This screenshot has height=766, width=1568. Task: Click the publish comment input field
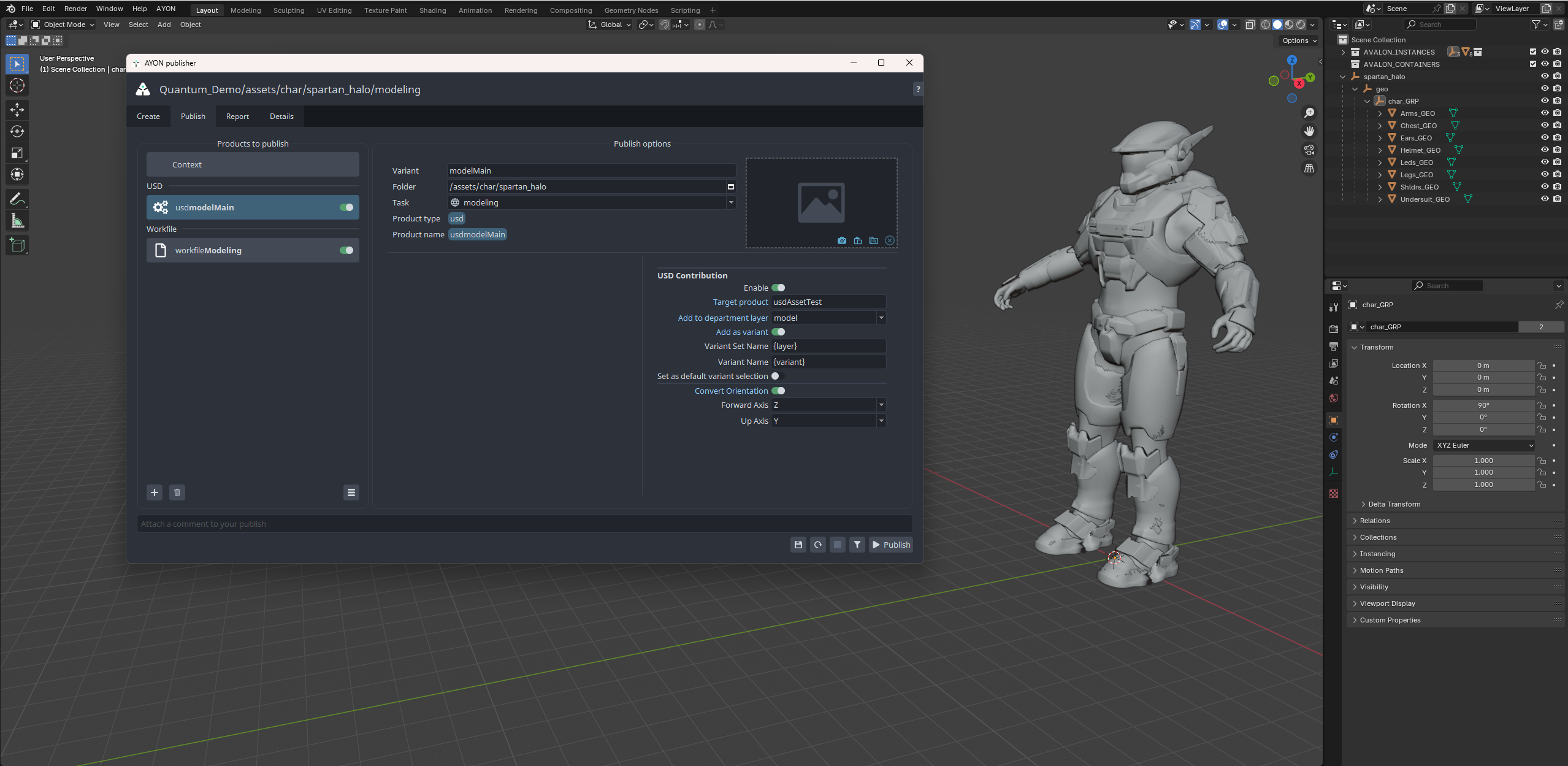tap(525, 524)
